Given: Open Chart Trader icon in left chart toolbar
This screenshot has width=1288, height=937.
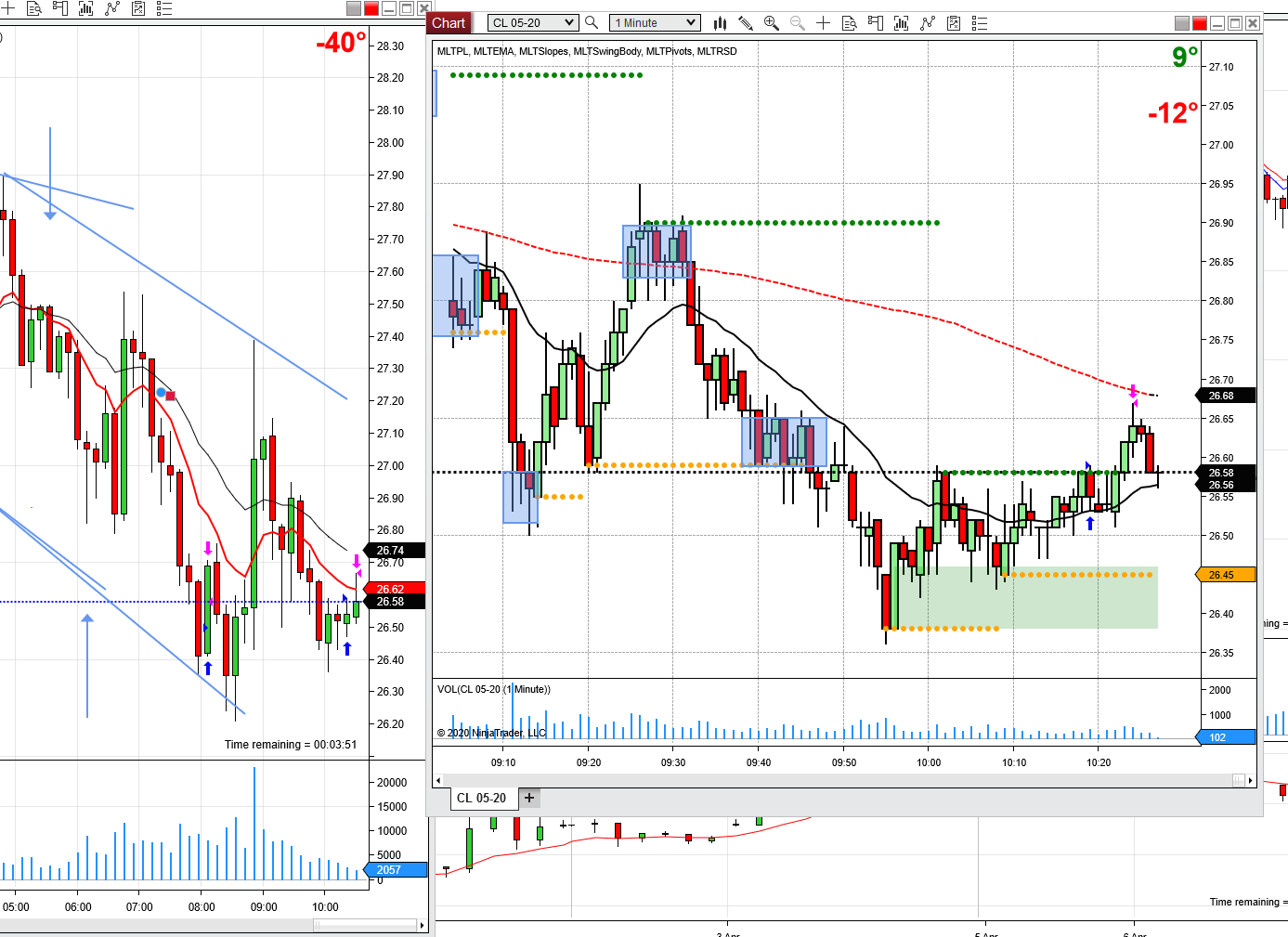Looking at the screenshot, I should click(60, 8).
